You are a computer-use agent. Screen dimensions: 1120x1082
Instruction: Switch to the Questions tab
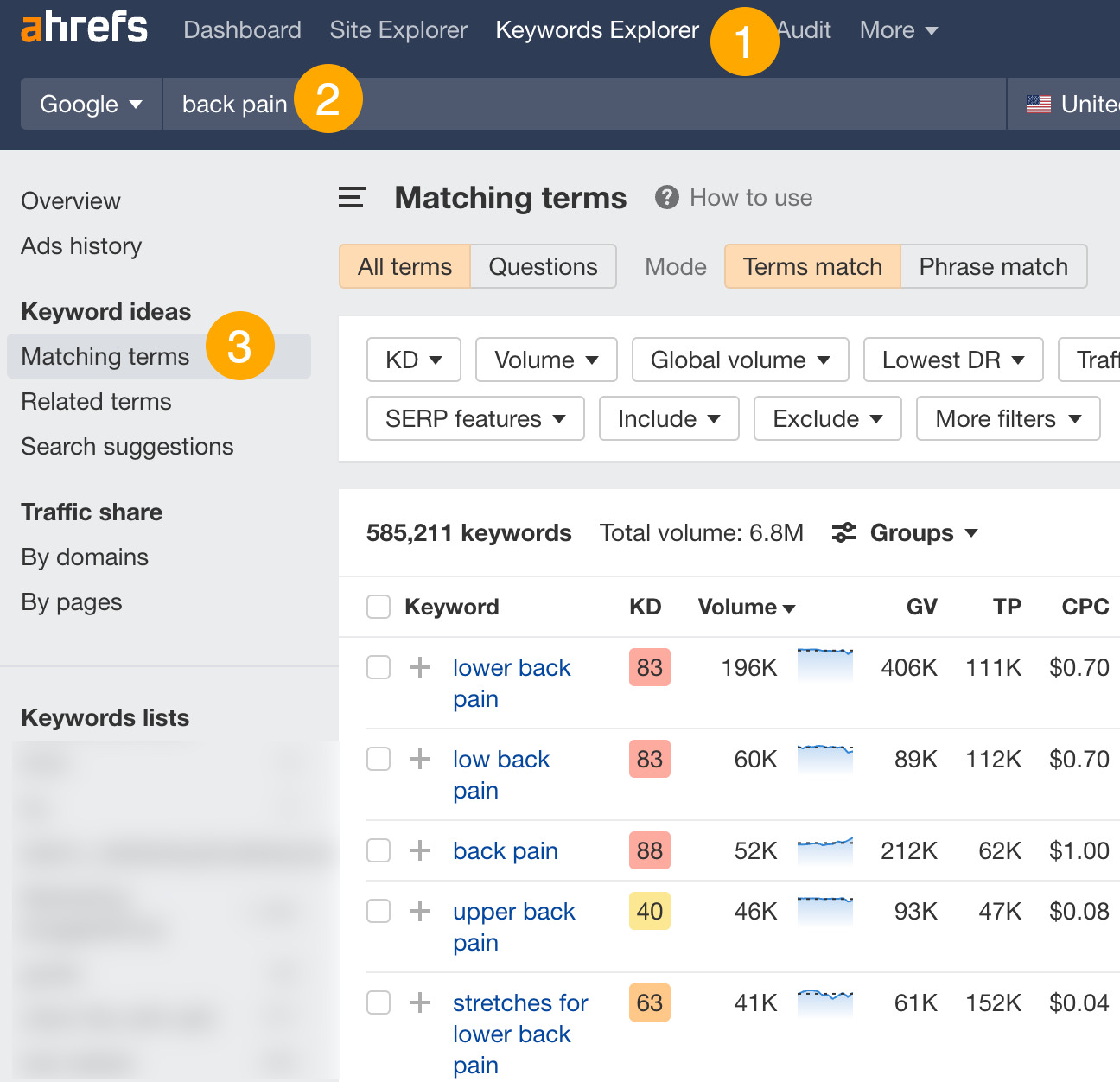click(543, 266)
